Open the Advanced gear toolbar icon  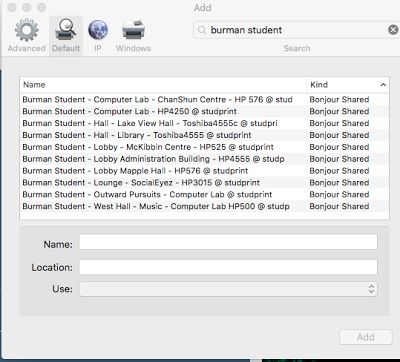tap(27, 31)
